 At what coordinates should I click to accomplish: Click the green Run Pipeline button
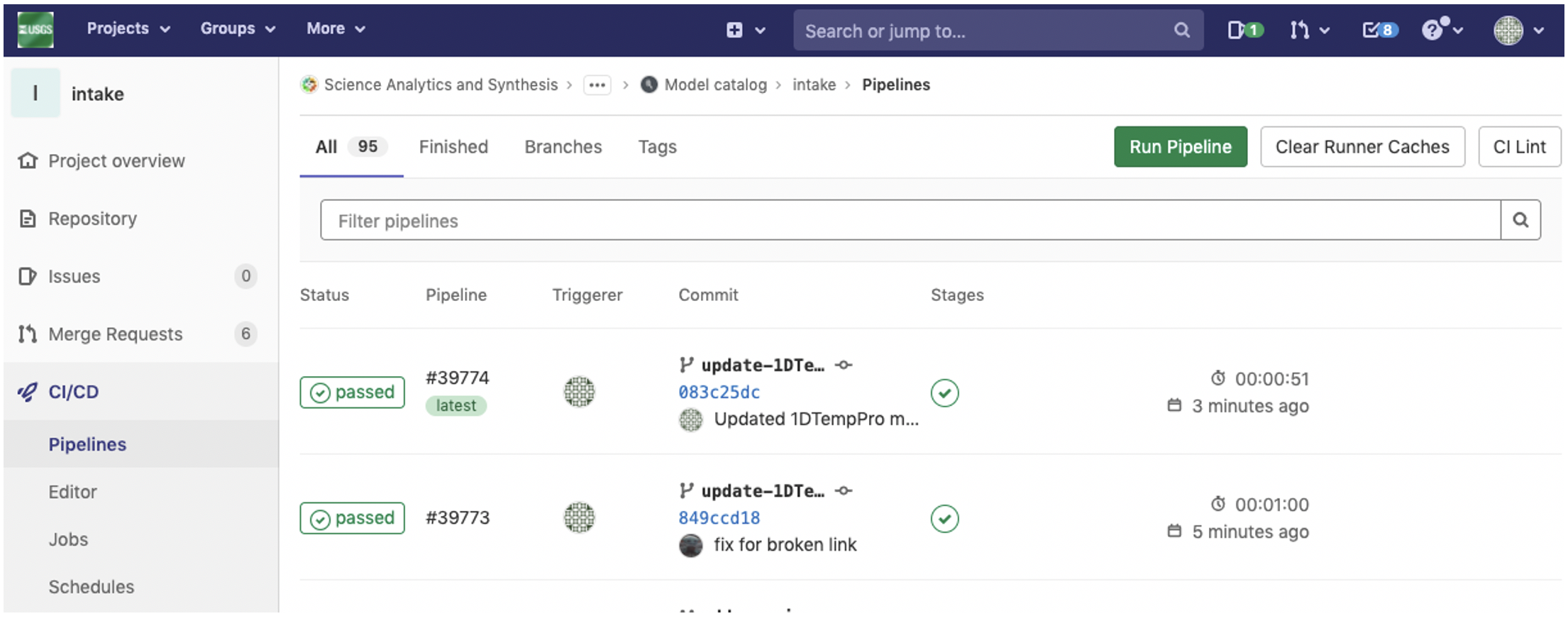pyautogui.click(x=1179, y=147)
